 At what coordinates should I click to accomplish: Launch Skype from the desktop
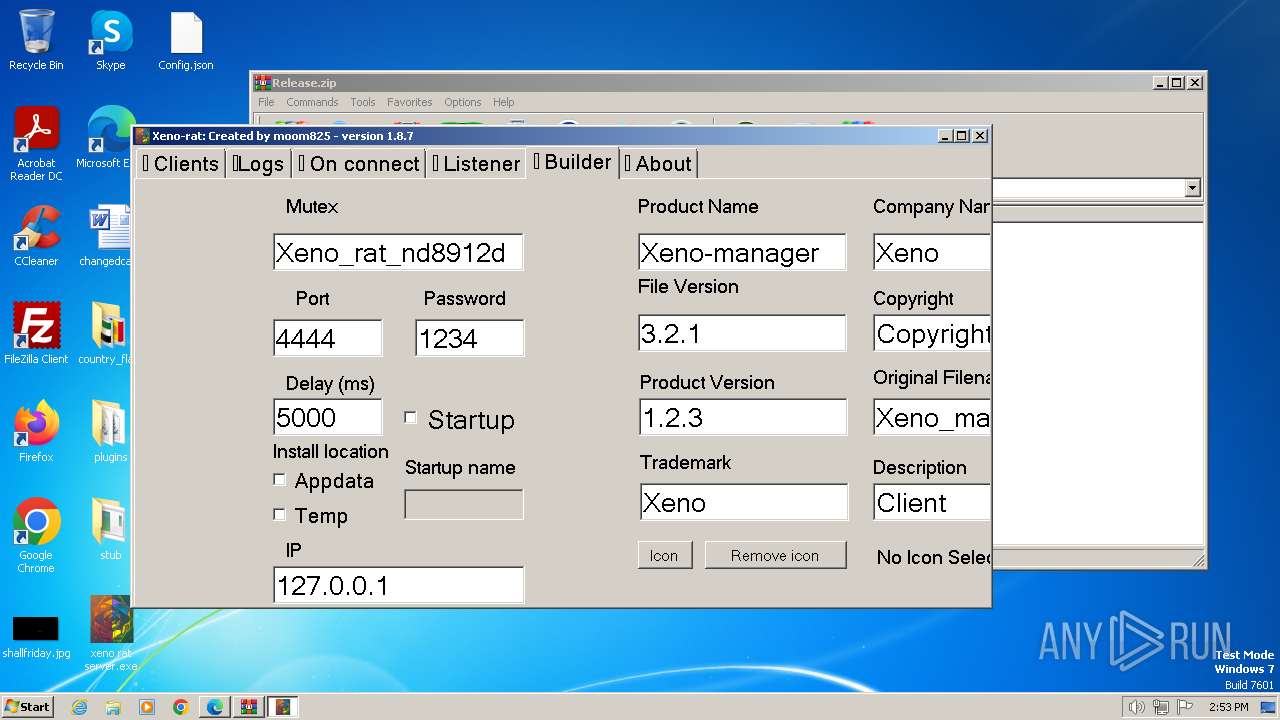pos(111,41)
